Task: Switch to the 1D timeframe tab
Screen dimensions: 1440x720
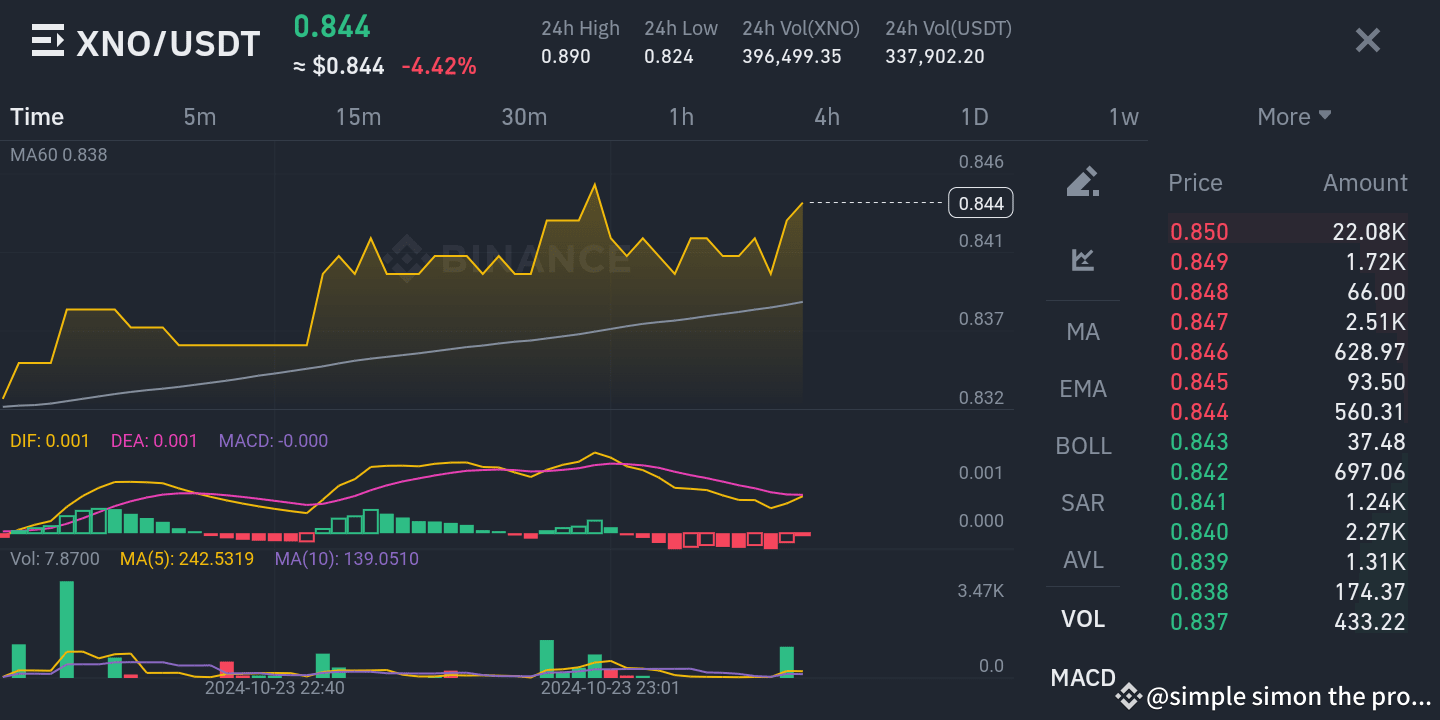Action: [974, 116]
